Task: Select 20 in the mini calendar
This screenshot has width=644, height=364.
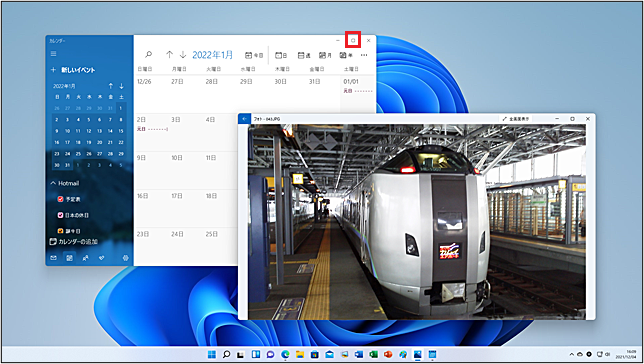Action: point(99,142)
